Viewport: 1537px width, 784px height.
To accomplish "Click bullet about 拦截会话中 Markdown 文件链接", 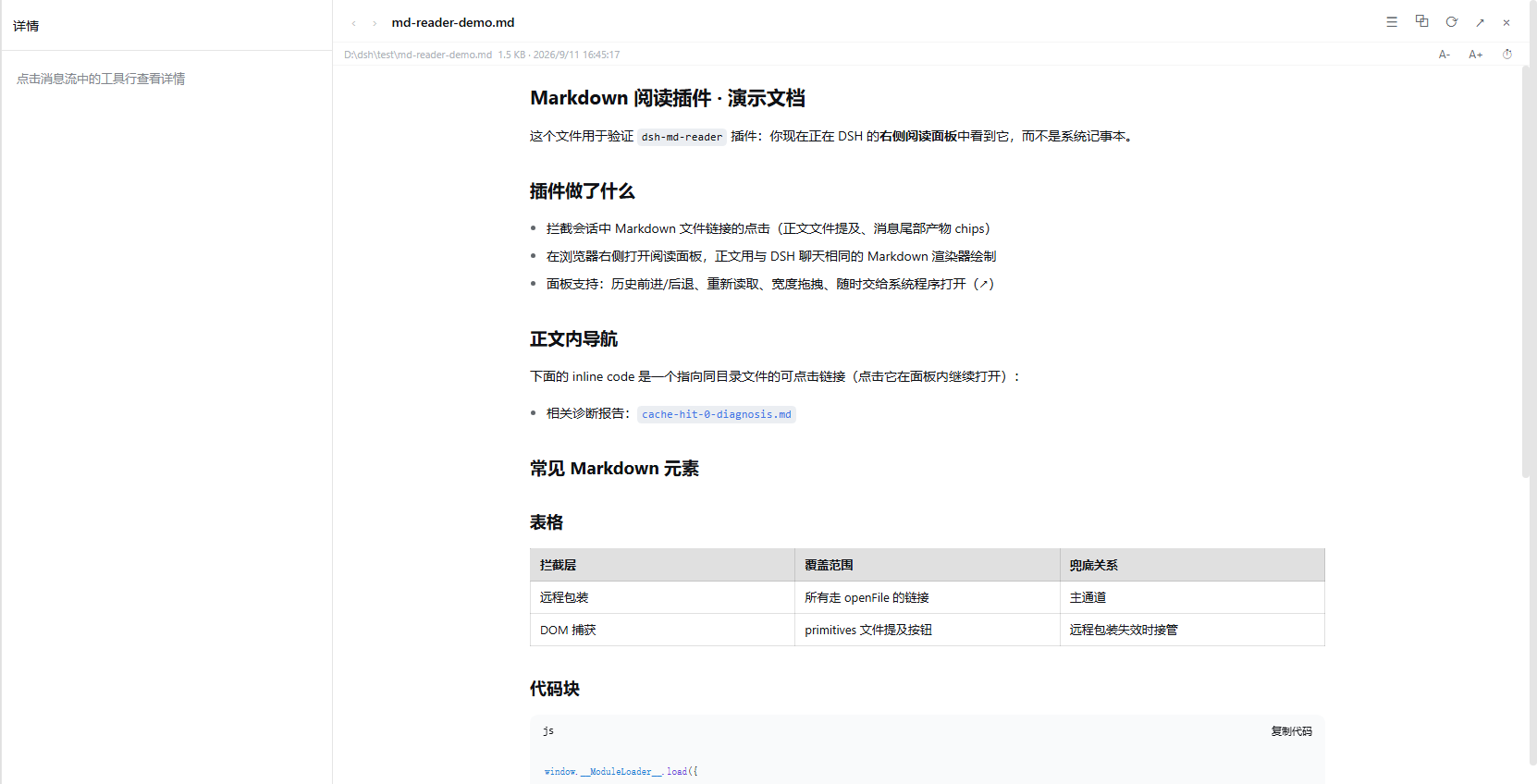I will tap(768, 228).
